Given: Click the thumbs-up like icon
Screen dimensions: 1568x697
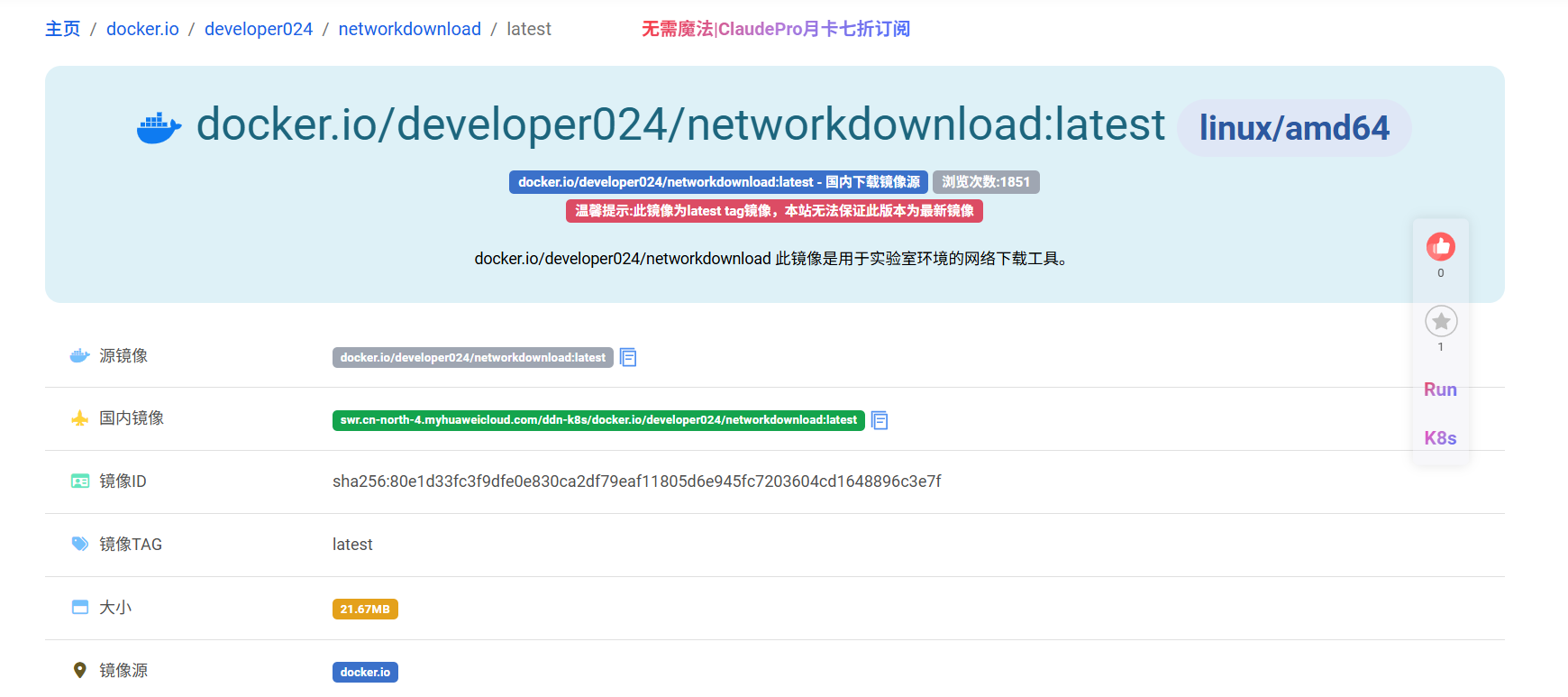Looking at the screenshot, I should (x=1440, y=246).
